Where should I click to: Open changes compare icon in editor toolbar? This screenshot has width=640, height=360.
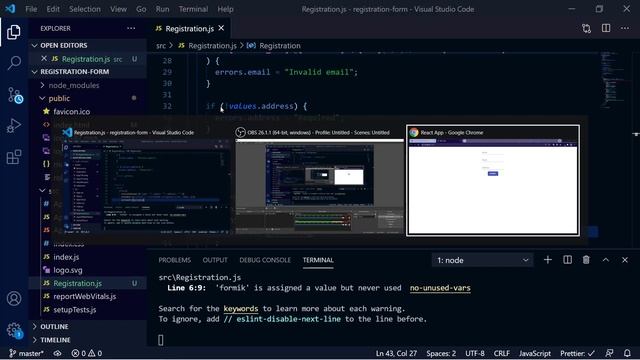click(587, 28)
